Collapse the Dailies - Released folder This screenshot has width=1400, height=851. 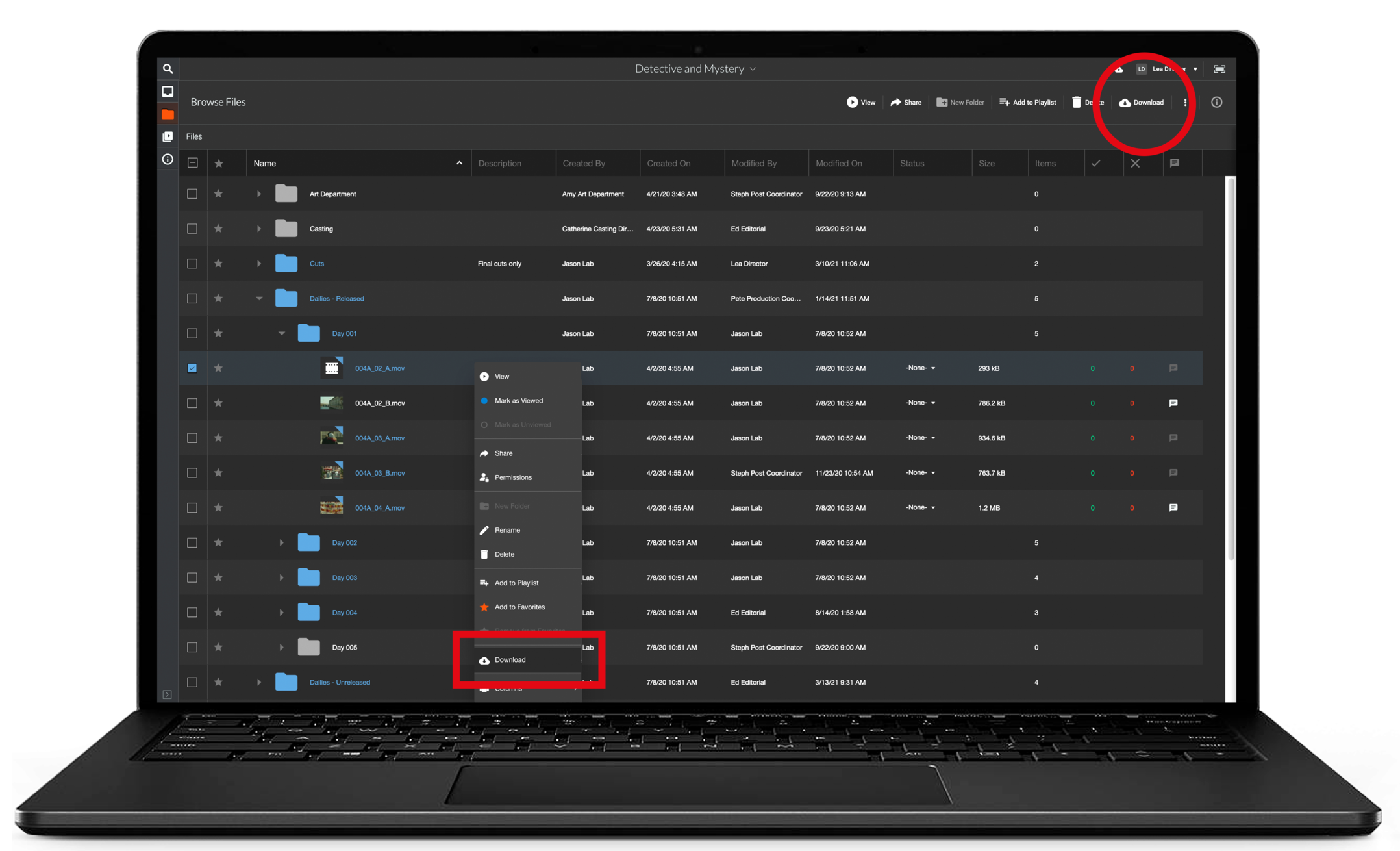(x=259, y=298)
